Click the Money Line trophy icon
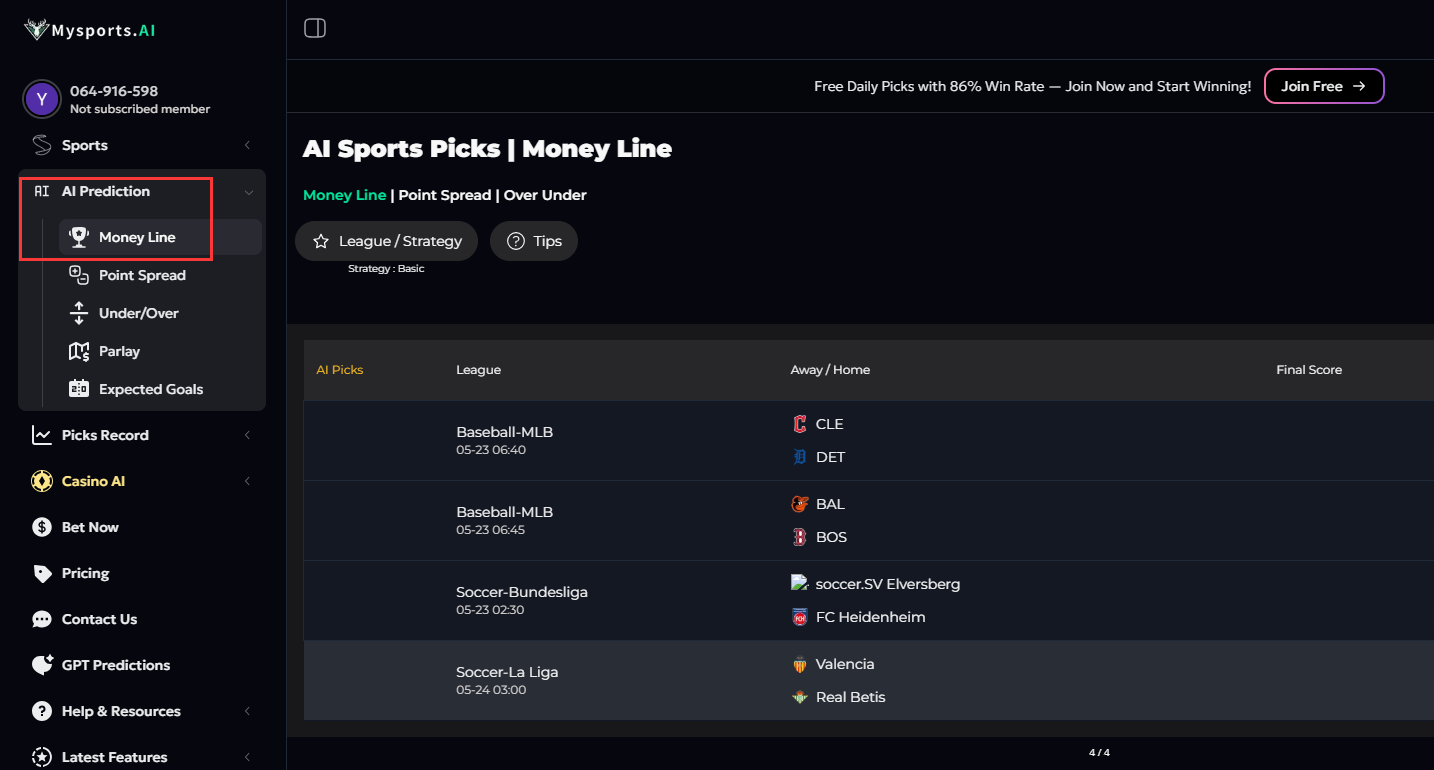 [x=79, y=237]
